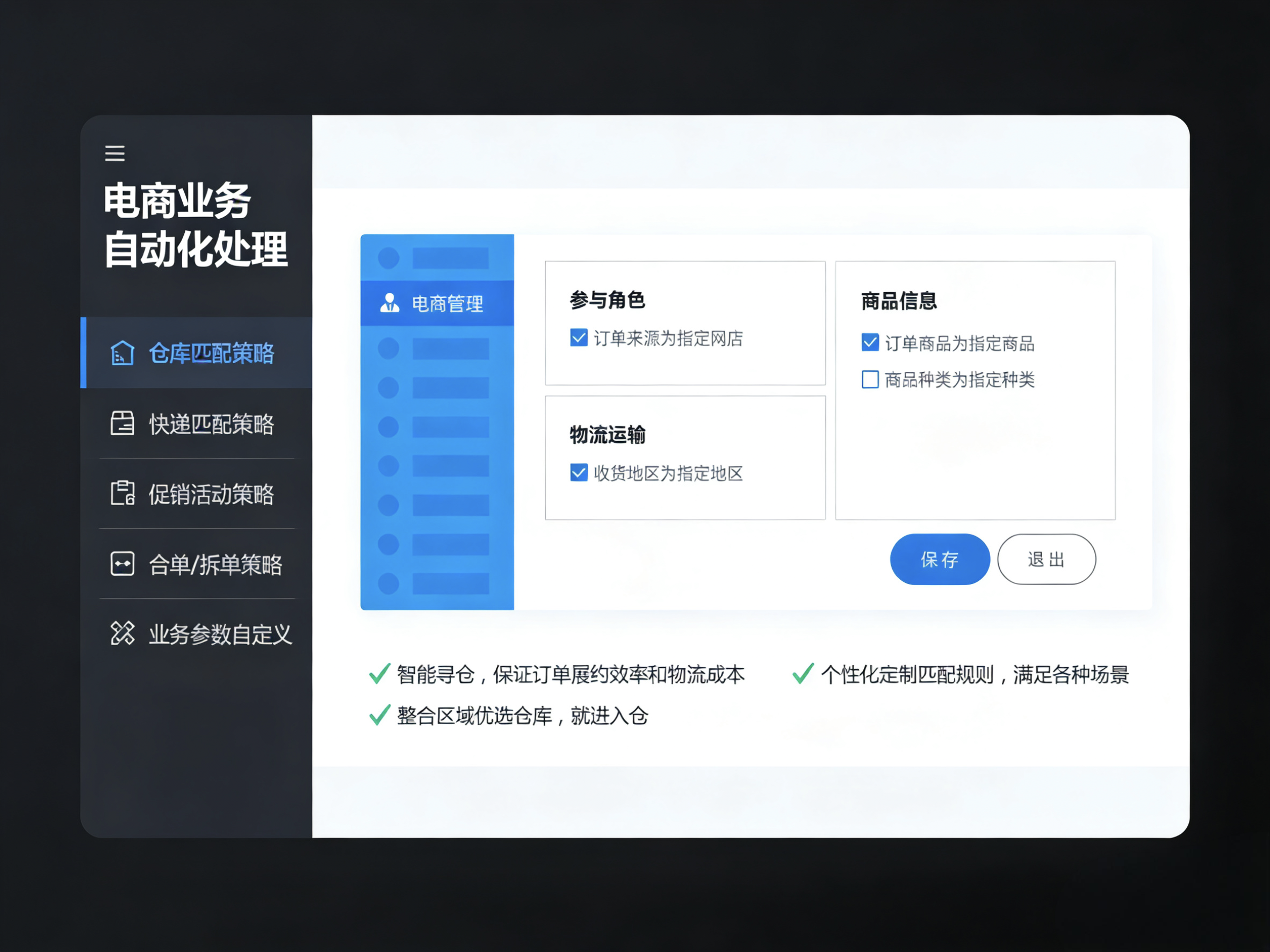Open the hamburger menu icon
1270x952 pixels.
(x=115, y=153)
